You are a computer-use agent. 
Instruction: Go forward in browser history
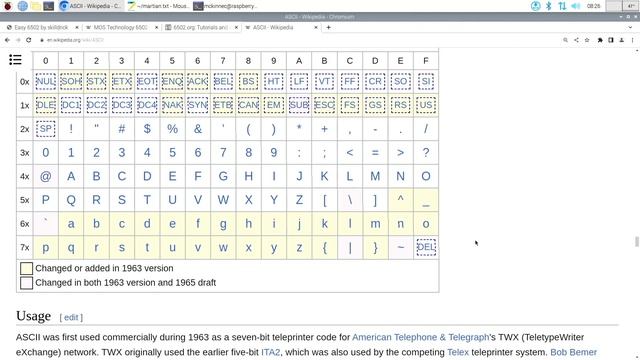click(x=18, y=40)
